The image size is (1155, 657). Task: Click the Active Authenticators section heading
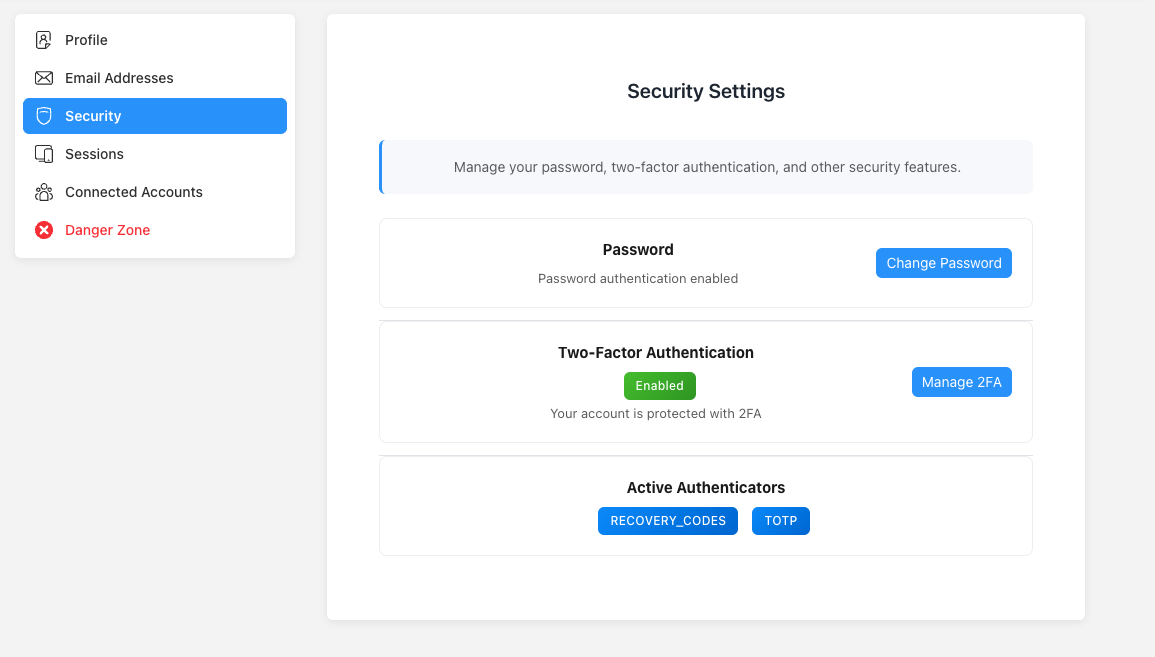click(706, 487)
